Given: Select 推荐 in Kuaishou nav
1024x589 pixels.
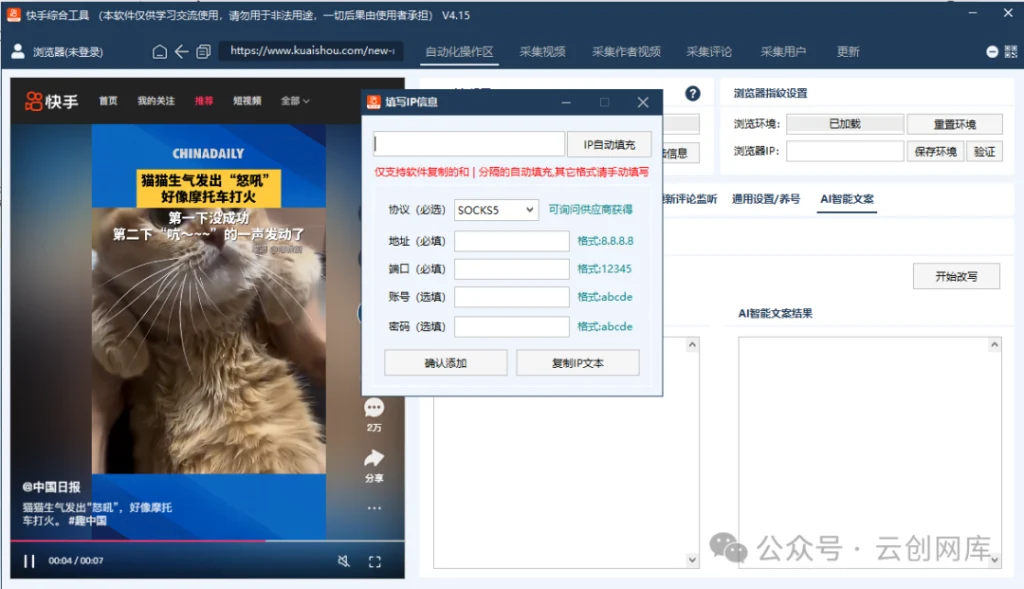Looking at the screenshot, I should point(204,101).
